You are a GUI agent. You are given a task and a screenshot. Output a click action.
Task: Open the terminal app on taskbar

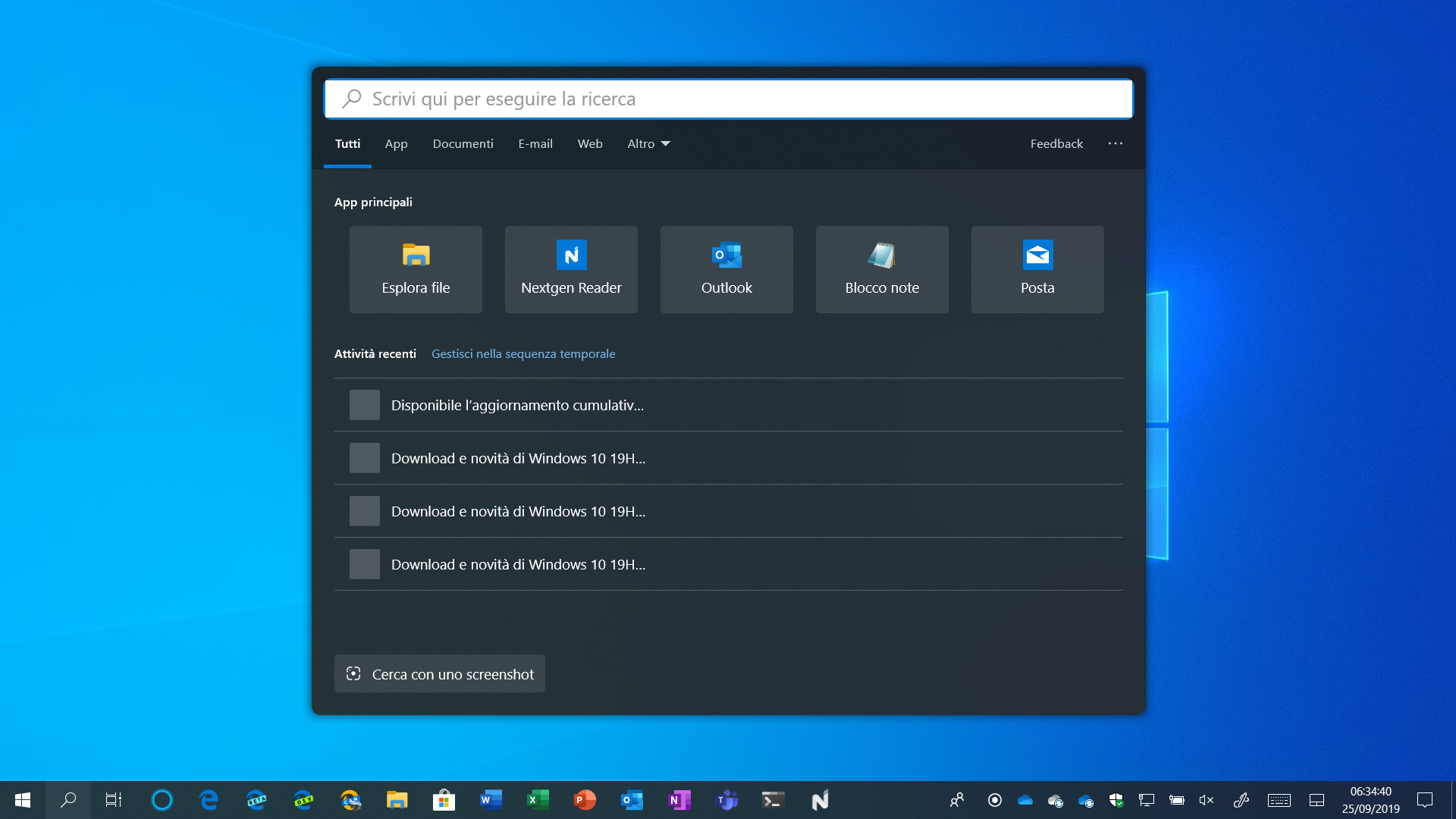tap(773, 800)
